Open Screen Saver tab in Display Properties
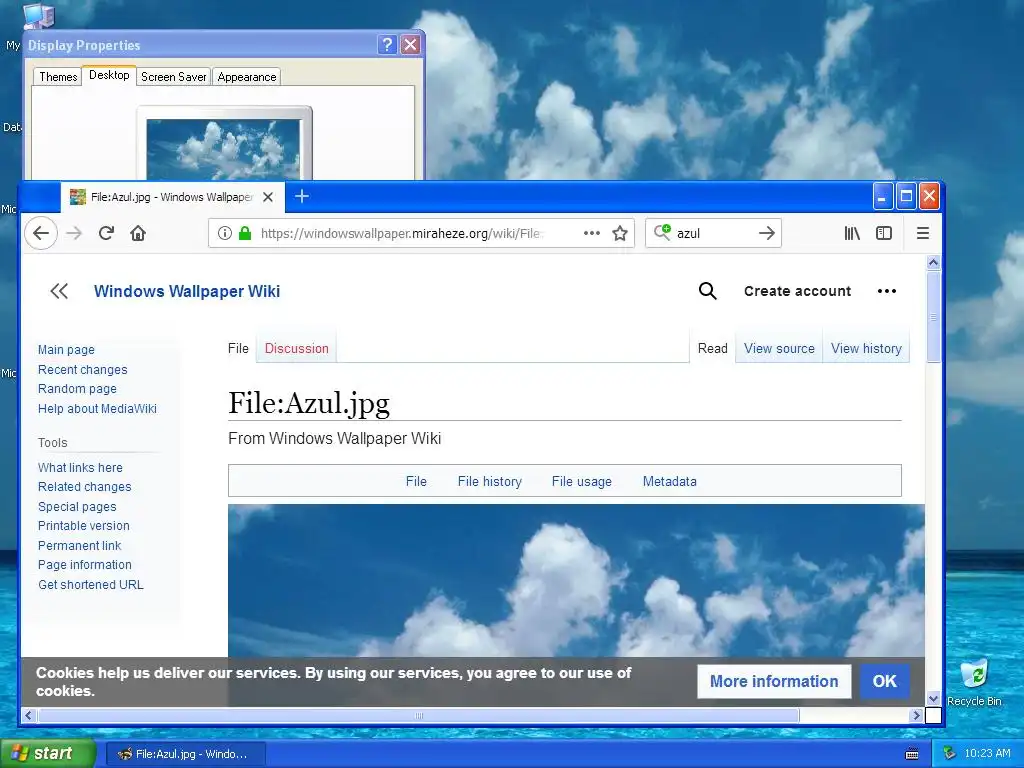The image size is (1024, 768). pyautogui.click(x=173, y=76)
